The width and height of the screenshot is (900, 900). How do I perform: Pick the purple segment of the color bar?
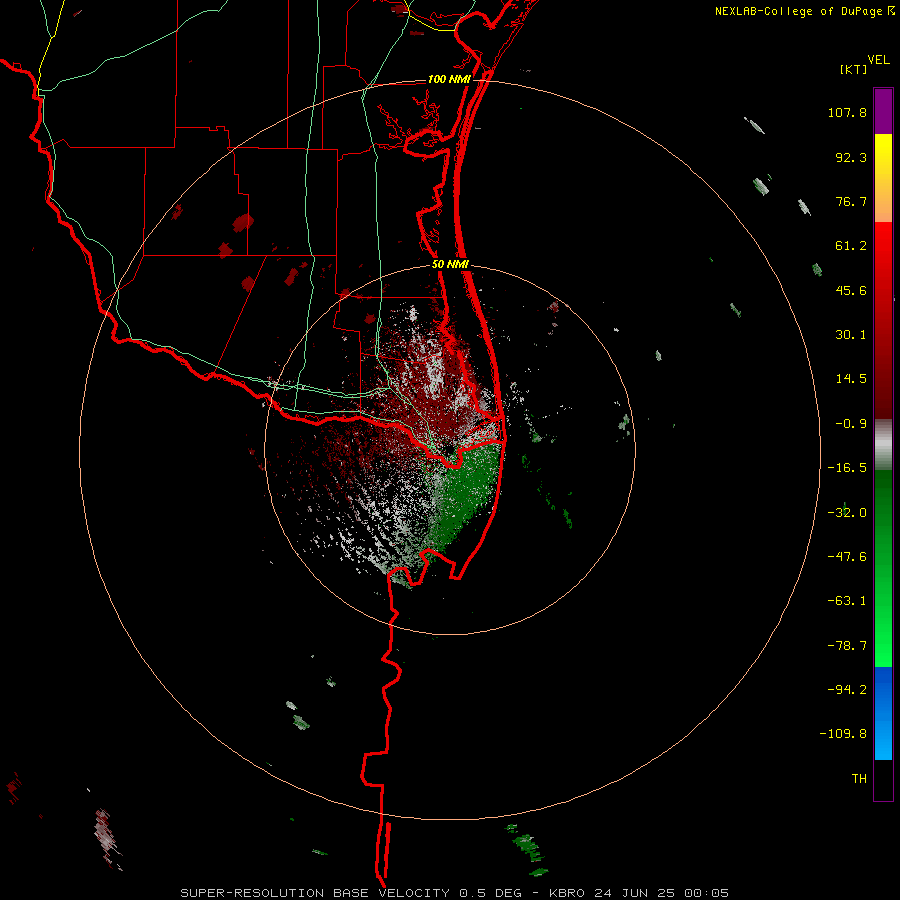pos(883,111)
